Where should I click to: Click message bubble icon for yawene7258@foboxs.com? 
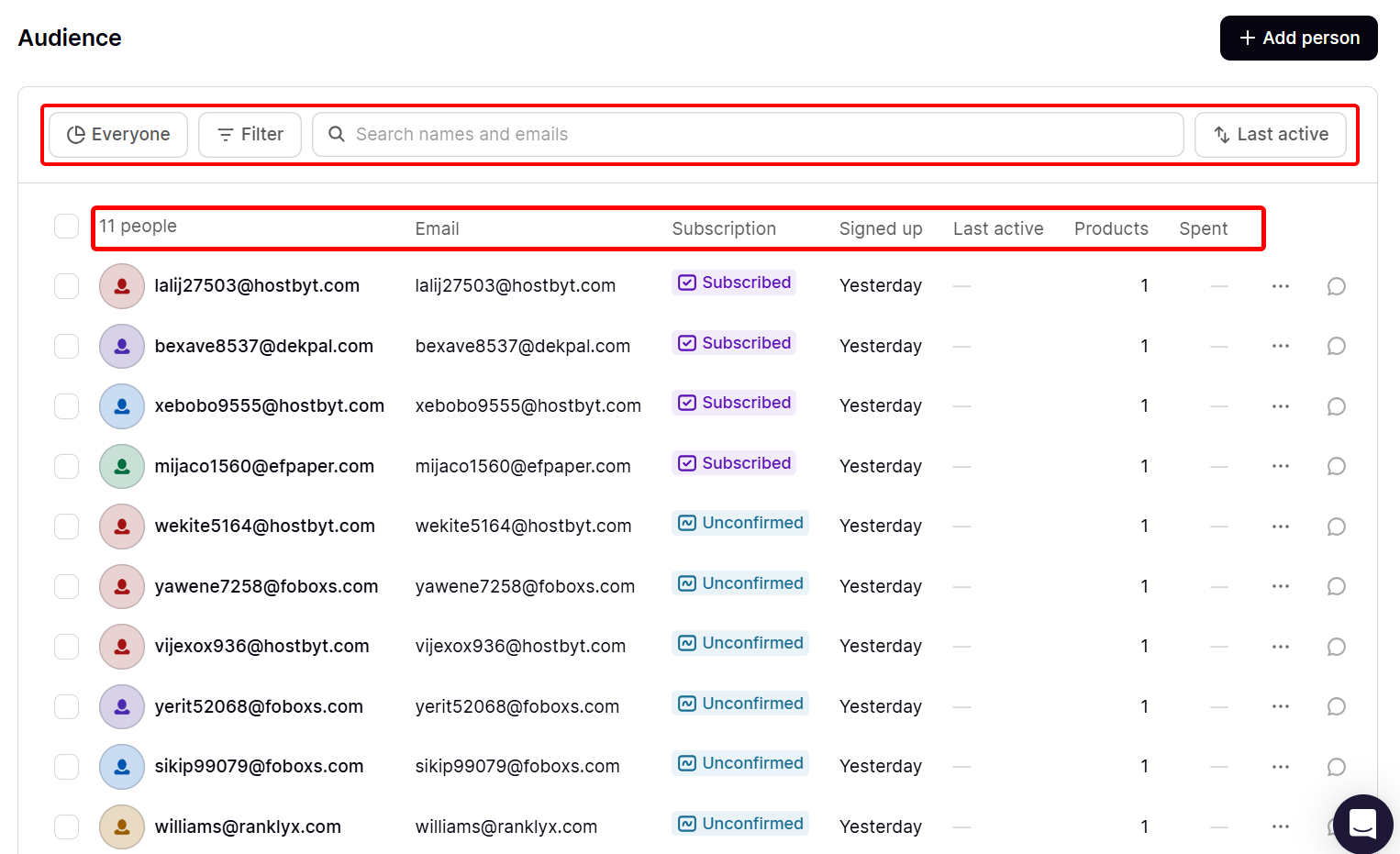click(1337, 586)
